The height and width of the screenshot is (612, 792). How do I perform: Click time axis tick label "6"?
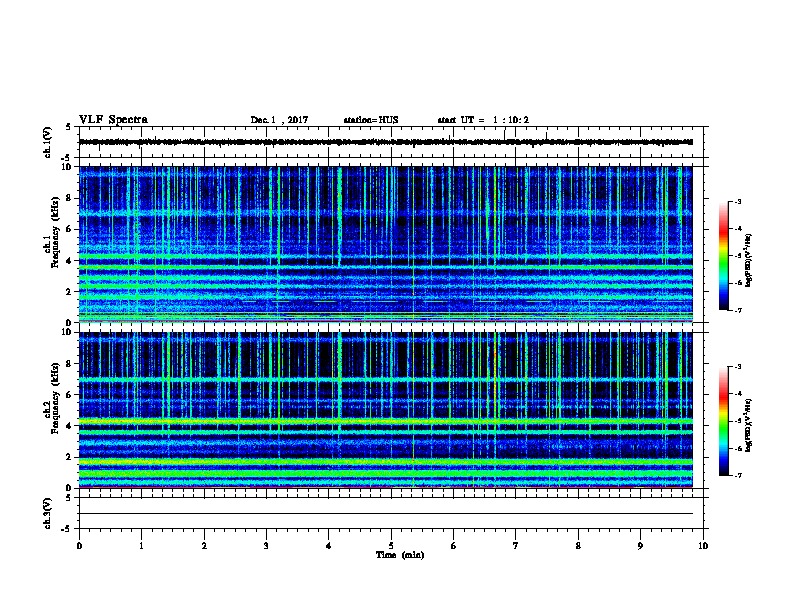454,546
